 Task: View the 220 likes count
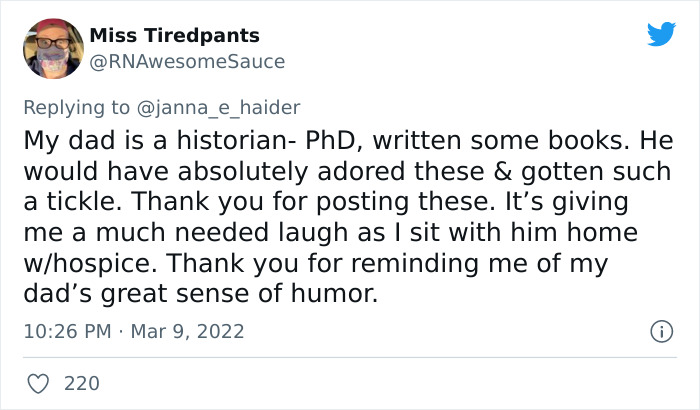(82, 384)
